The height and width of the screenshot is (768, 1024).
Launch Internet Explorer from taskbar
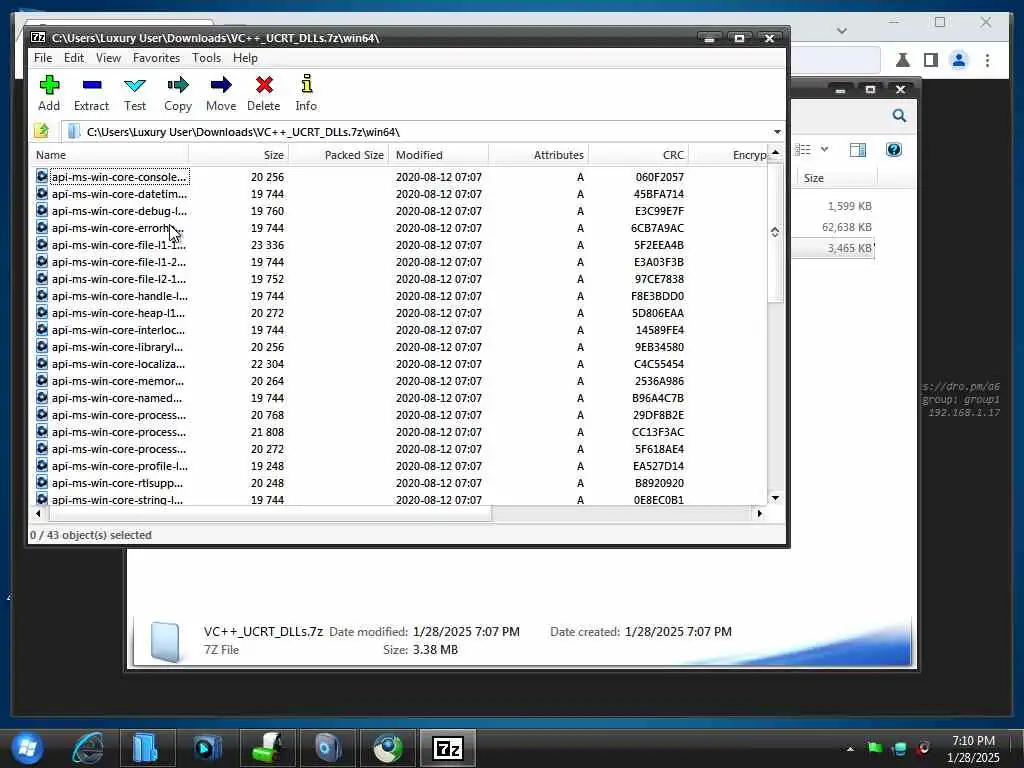(x=88, y=748)
